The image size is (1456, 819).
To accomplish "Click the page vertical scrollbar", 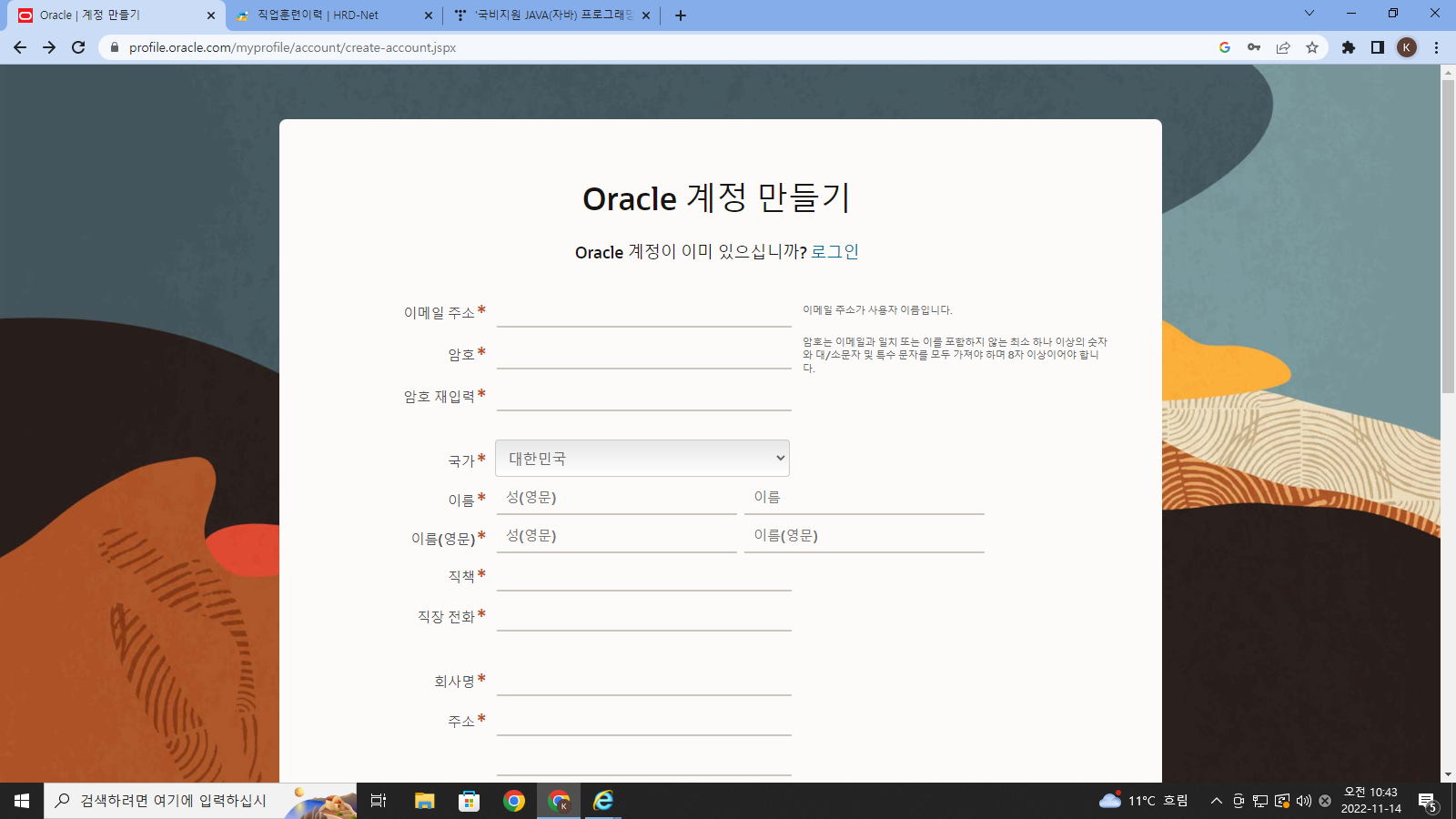I will tap(1448, 237).
